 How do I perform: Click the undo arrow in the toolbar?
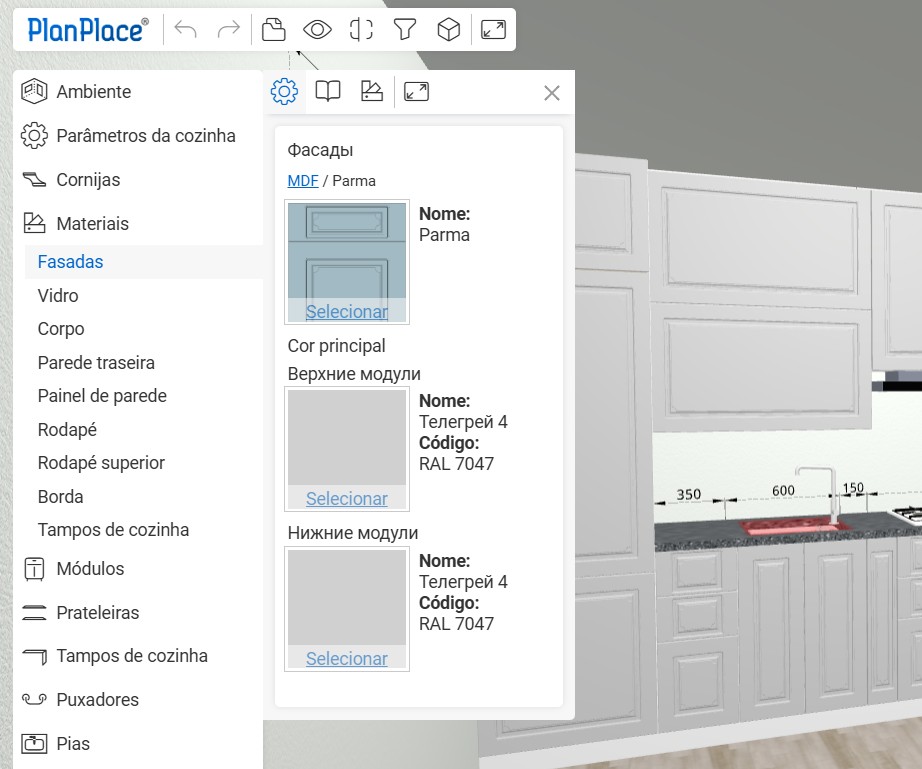[x=185, y=30]
